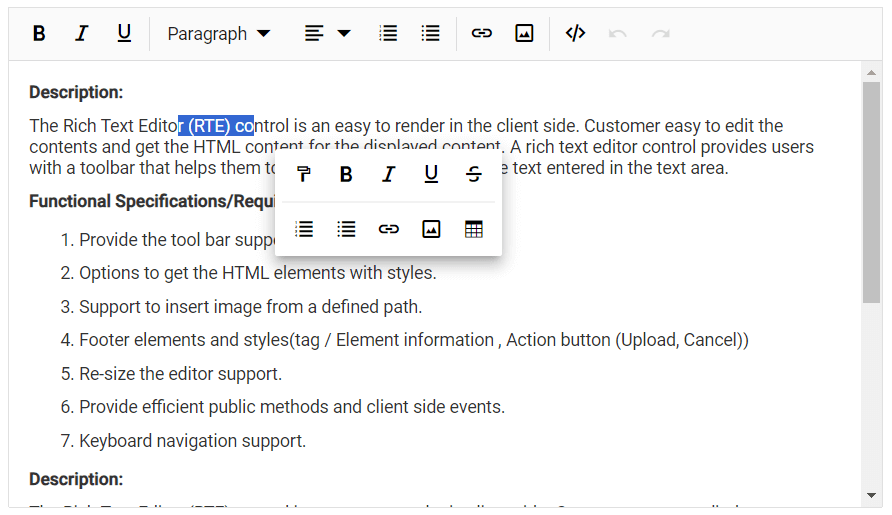
Task: Select the Format Painter in popup toolbar
Action: pos(304,175)
